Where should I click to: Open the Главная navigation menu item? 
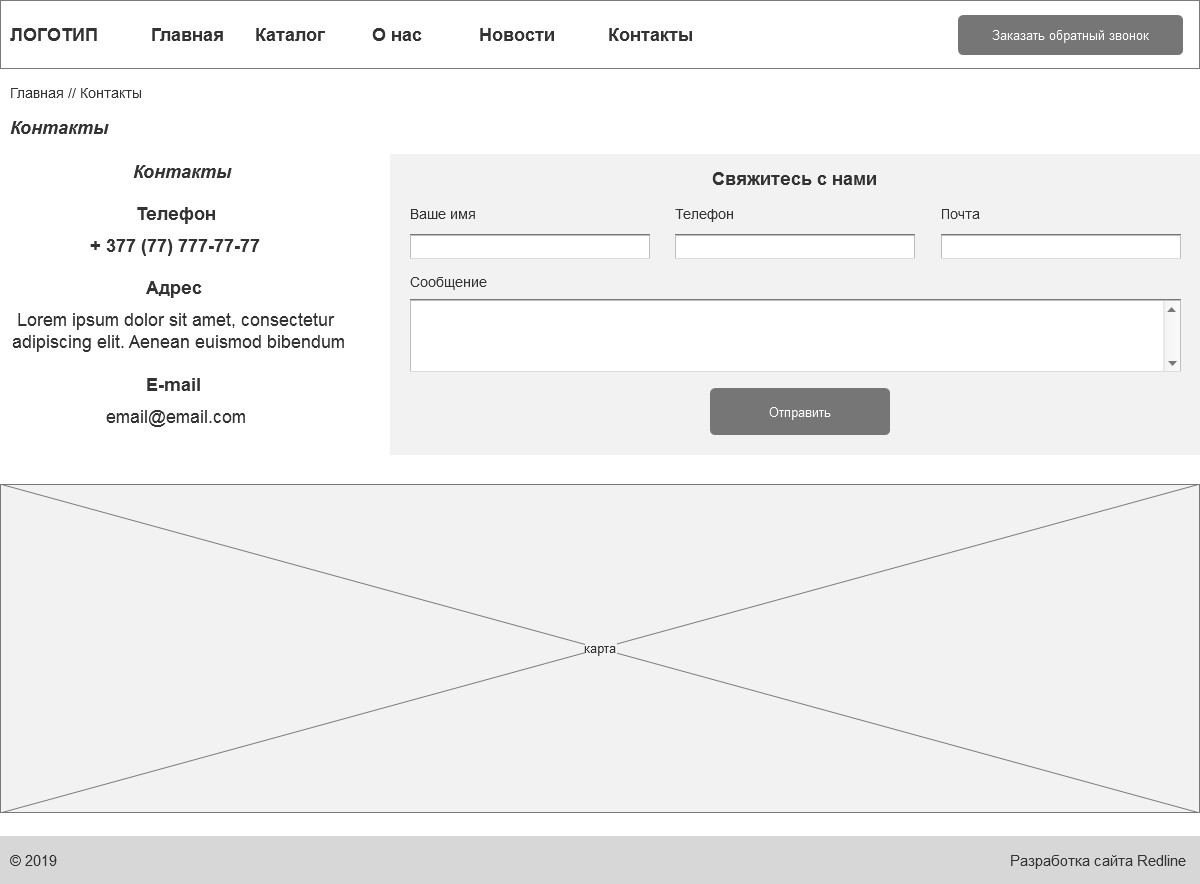tap(187, 35)
